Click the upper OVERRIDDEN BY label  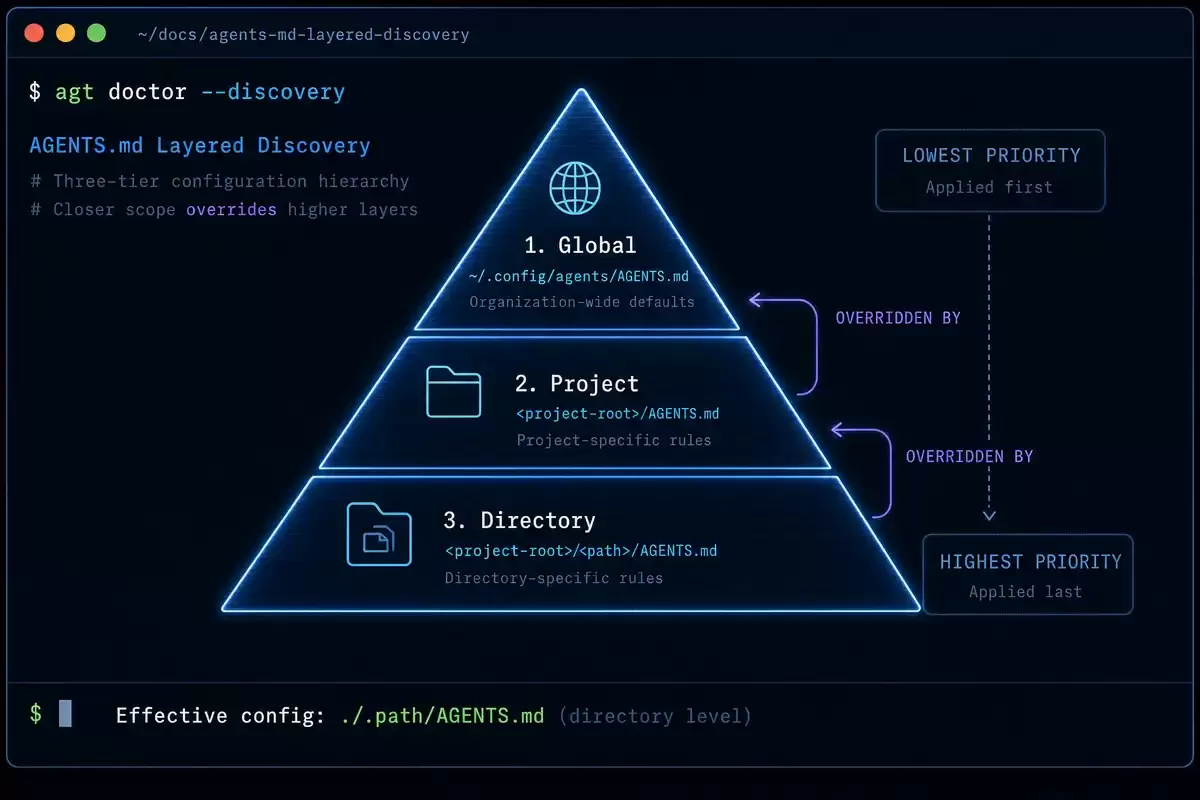[898, 318]
